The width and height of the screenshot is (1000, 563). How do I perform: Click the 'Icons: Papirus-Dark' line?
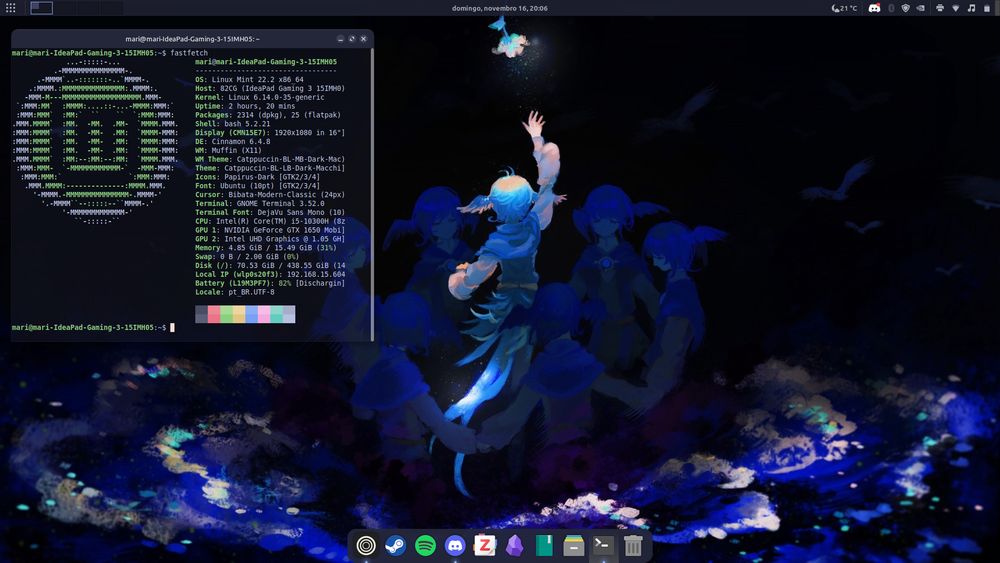(258, 177)
